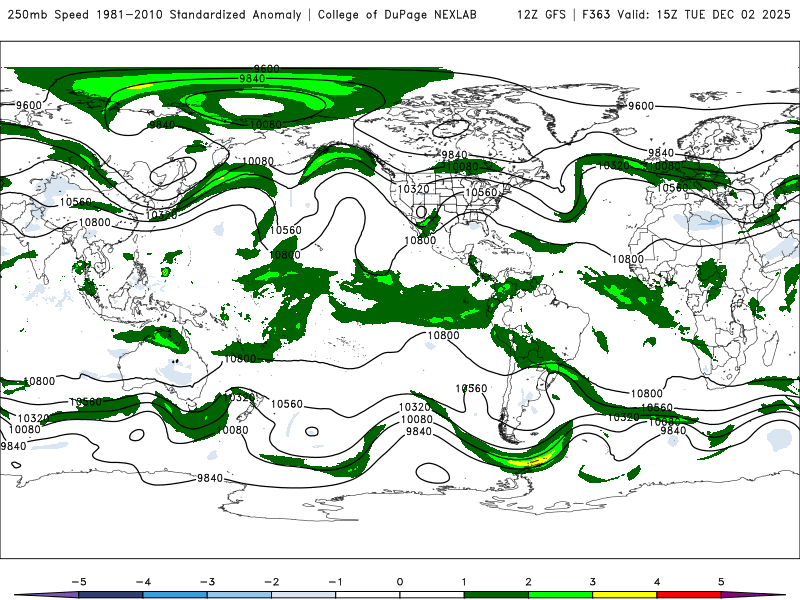
Task: Click the '4' colorbar tick label
Action: click(657, 582)
